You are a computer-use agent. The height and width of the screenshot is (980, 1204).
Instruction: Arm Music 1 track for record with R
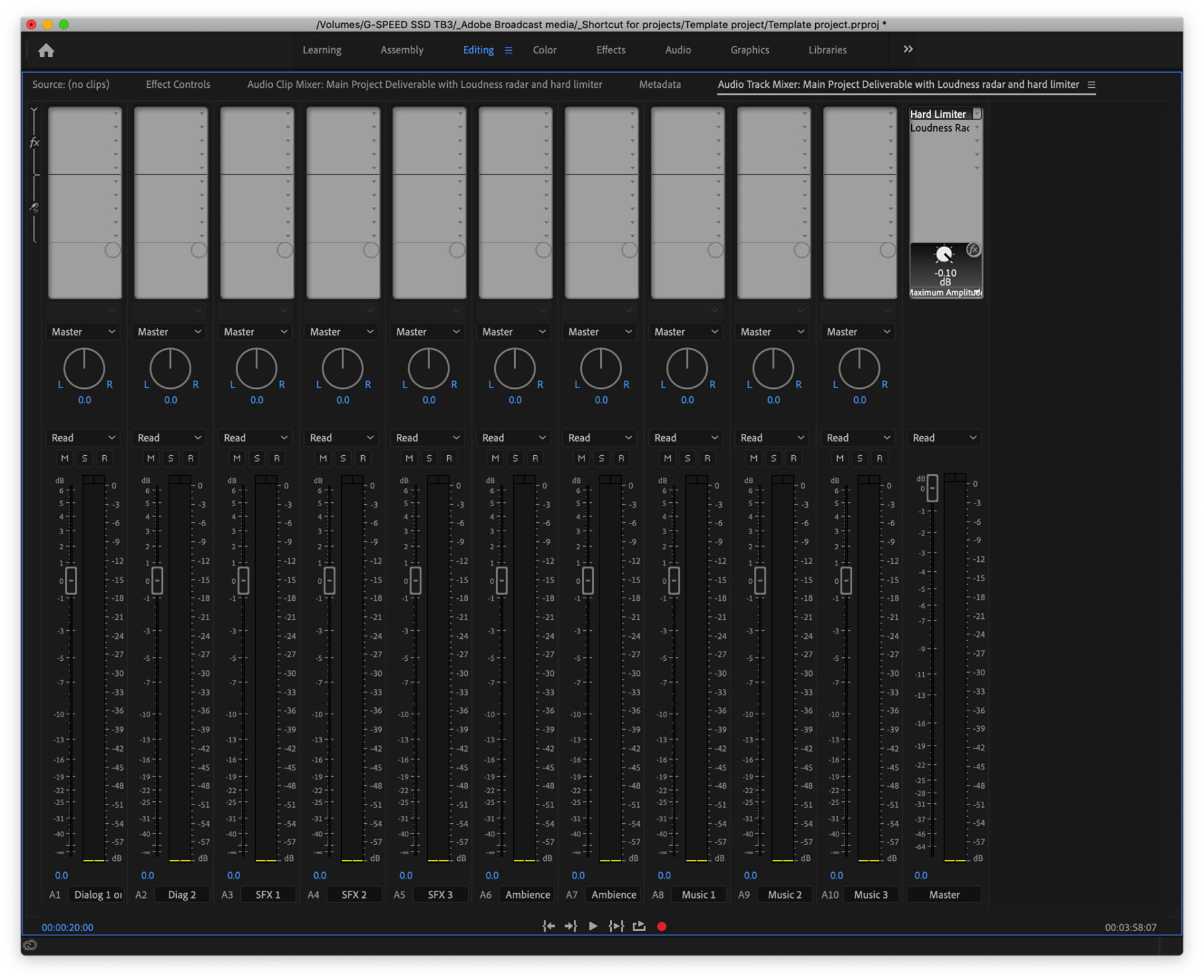(x=707, y=458)
